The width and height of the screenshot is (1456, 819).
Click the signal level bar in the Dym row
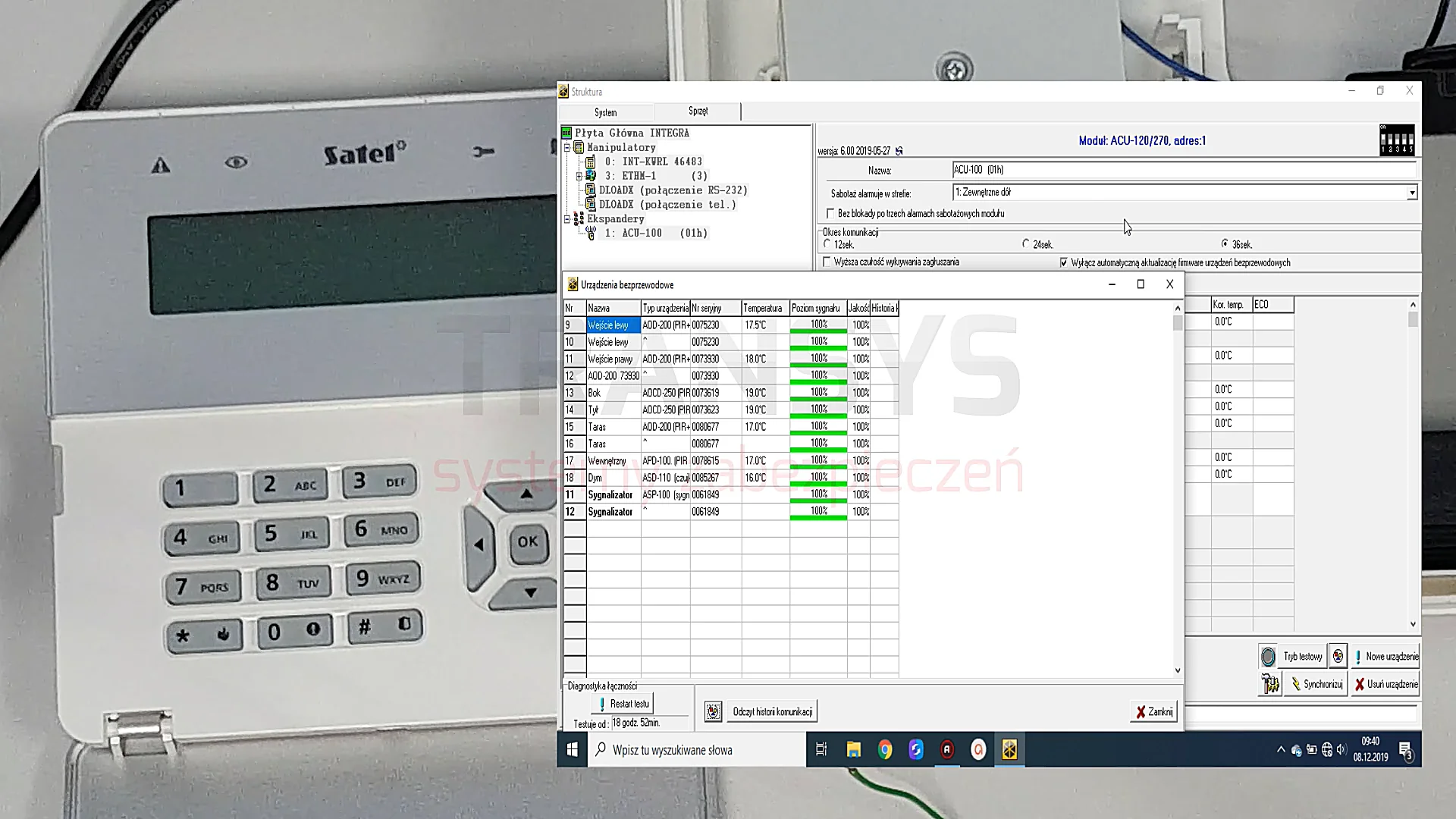tap(818, 478)
